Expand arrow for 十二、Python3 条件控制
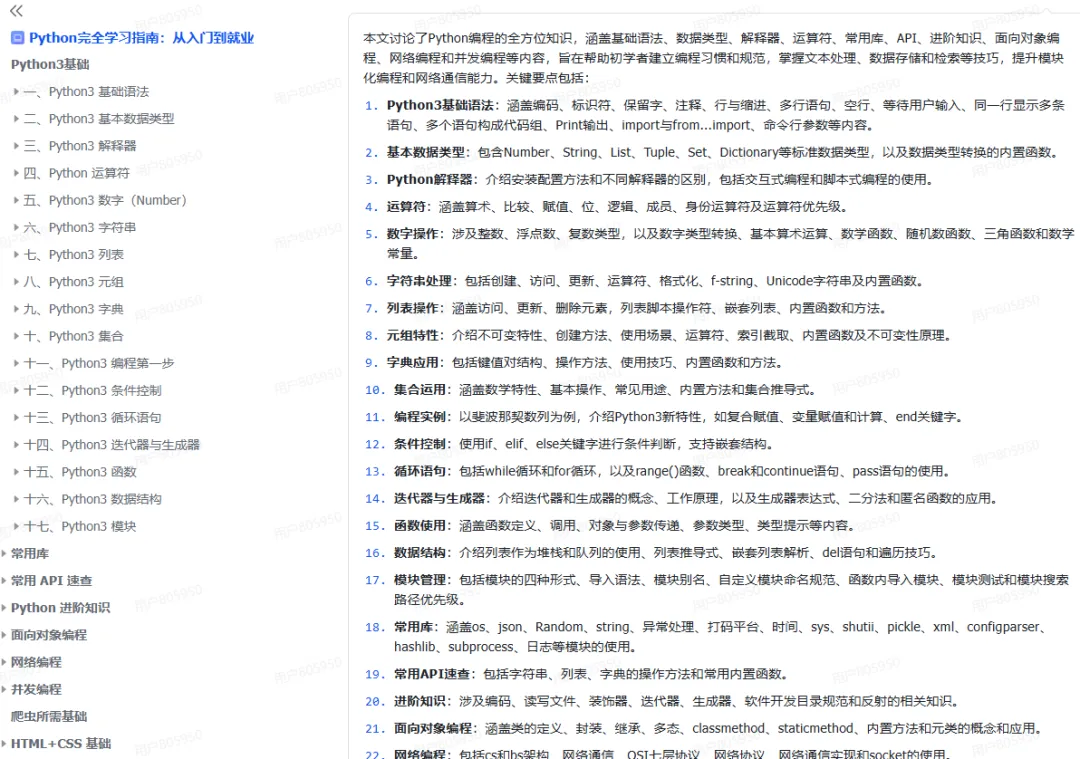1080x759 pixels. (16, 391)
